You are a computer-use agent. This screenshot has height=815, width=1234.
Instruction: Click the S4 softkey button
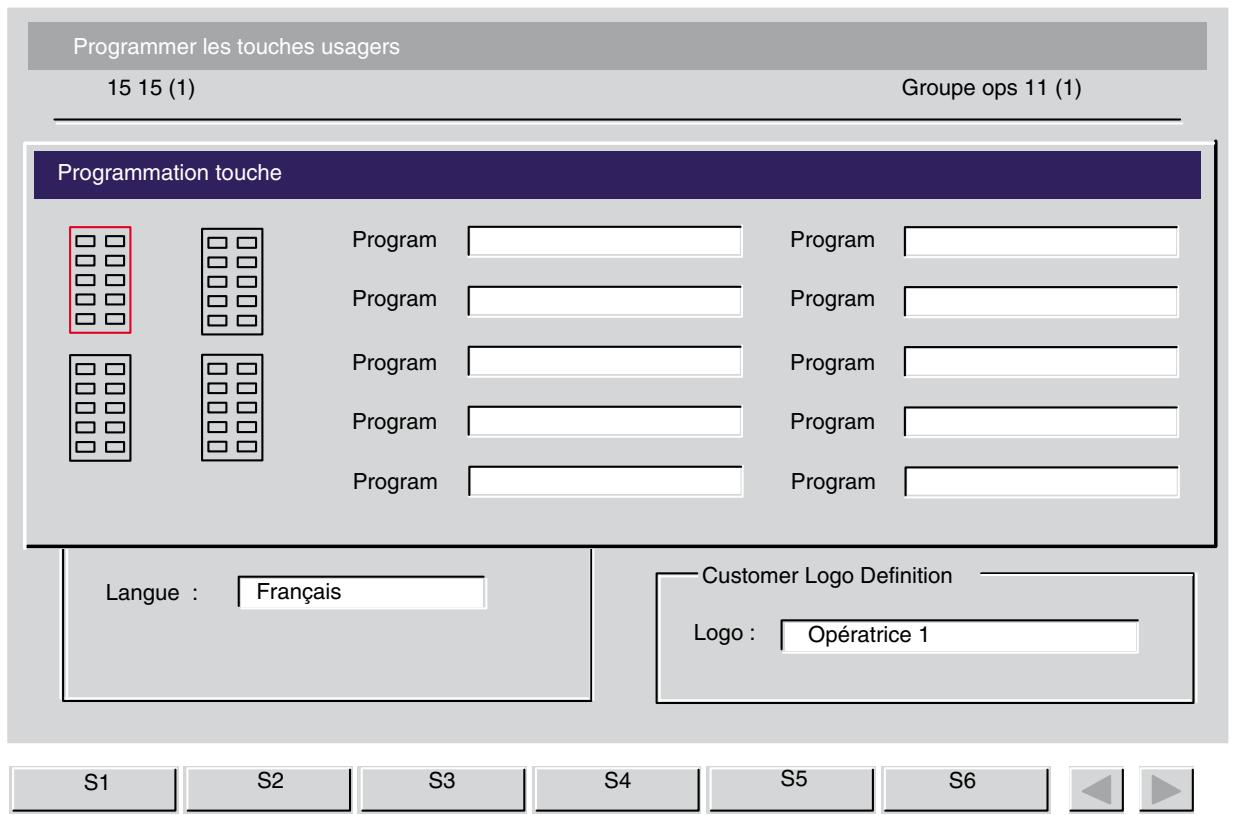tap(618, 788)
